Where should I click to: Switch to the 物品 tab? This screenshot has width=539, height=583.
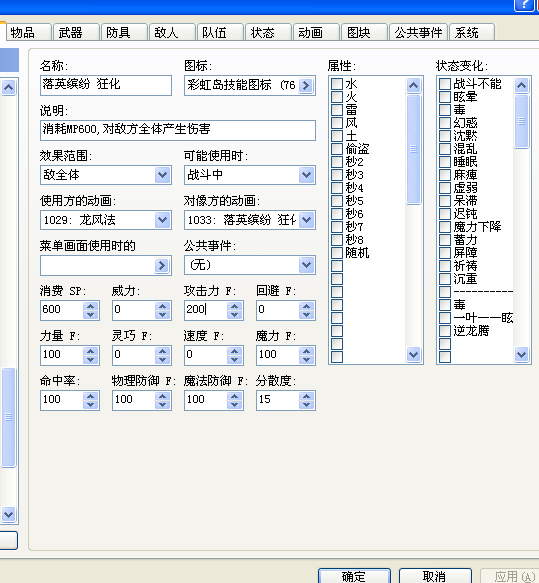(x=29, y=32)
